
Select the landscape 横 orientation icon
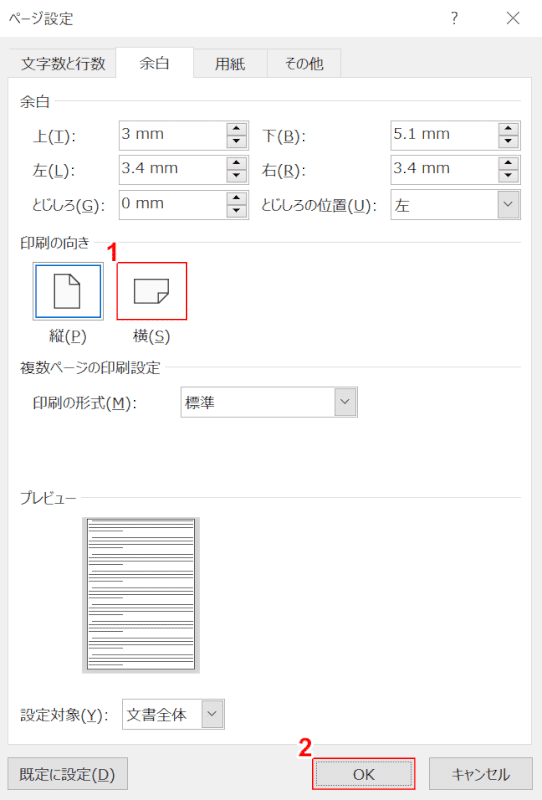[152, 291]
